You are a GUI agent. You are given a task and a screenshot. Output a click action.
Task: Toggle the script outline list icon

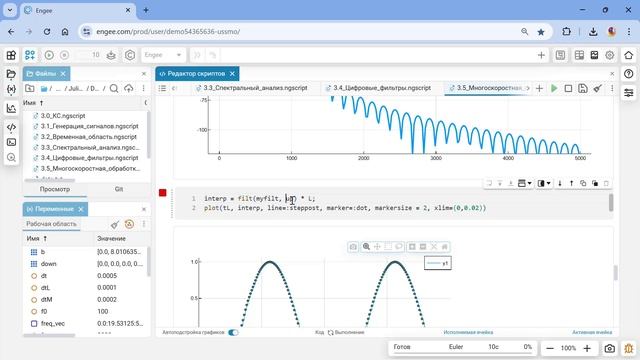tap(162, 88)
